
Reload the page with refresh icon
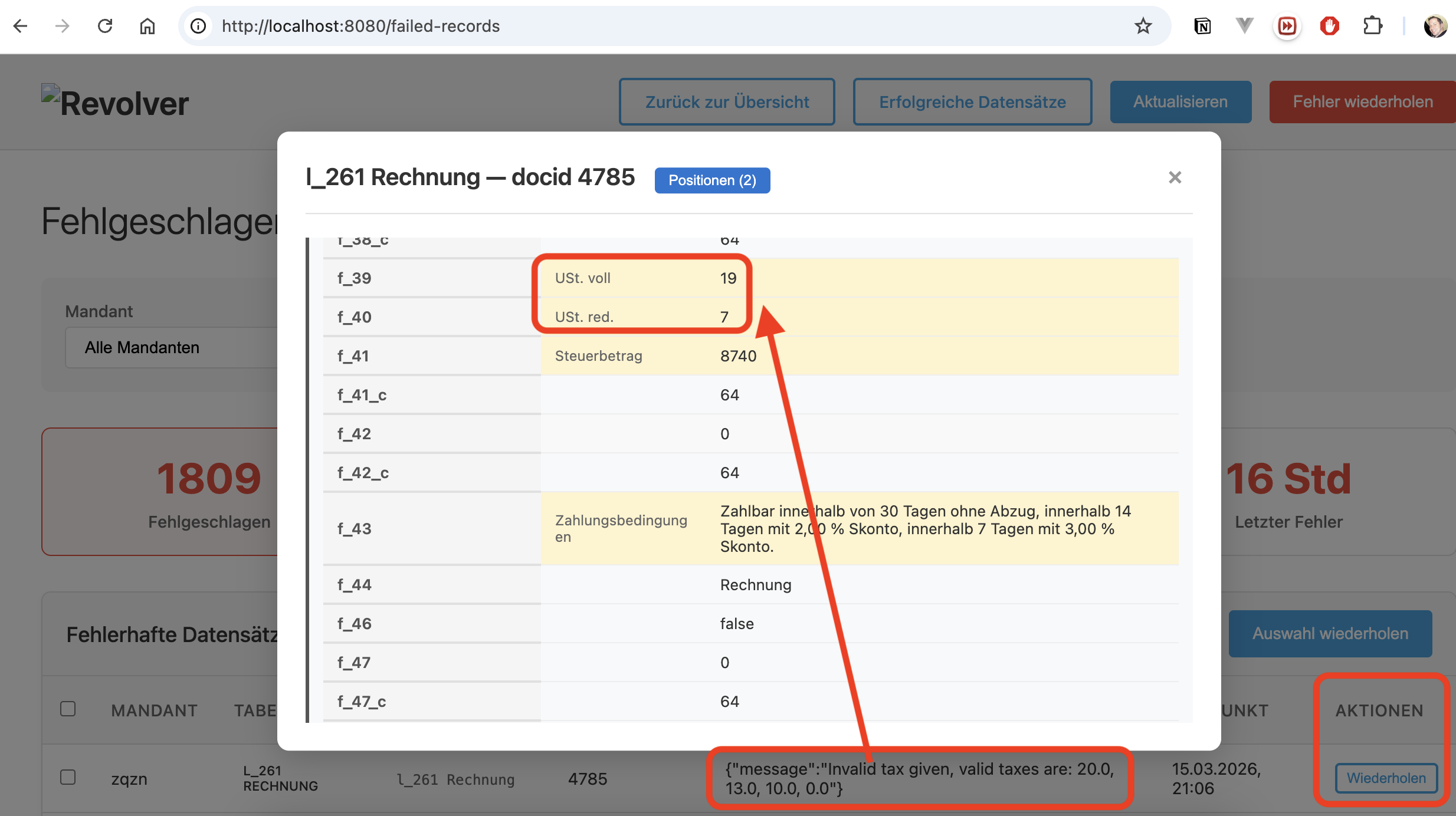(x=105, y=26)
